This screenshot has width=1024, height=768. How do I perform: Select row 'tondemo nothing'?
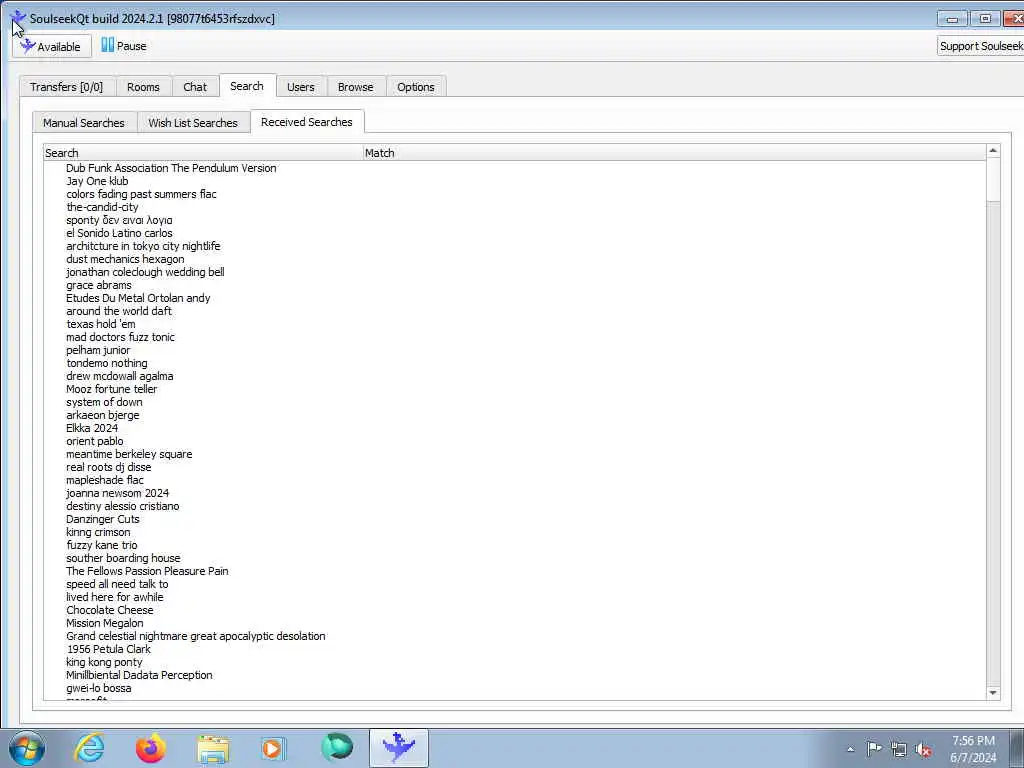point(107,363)
